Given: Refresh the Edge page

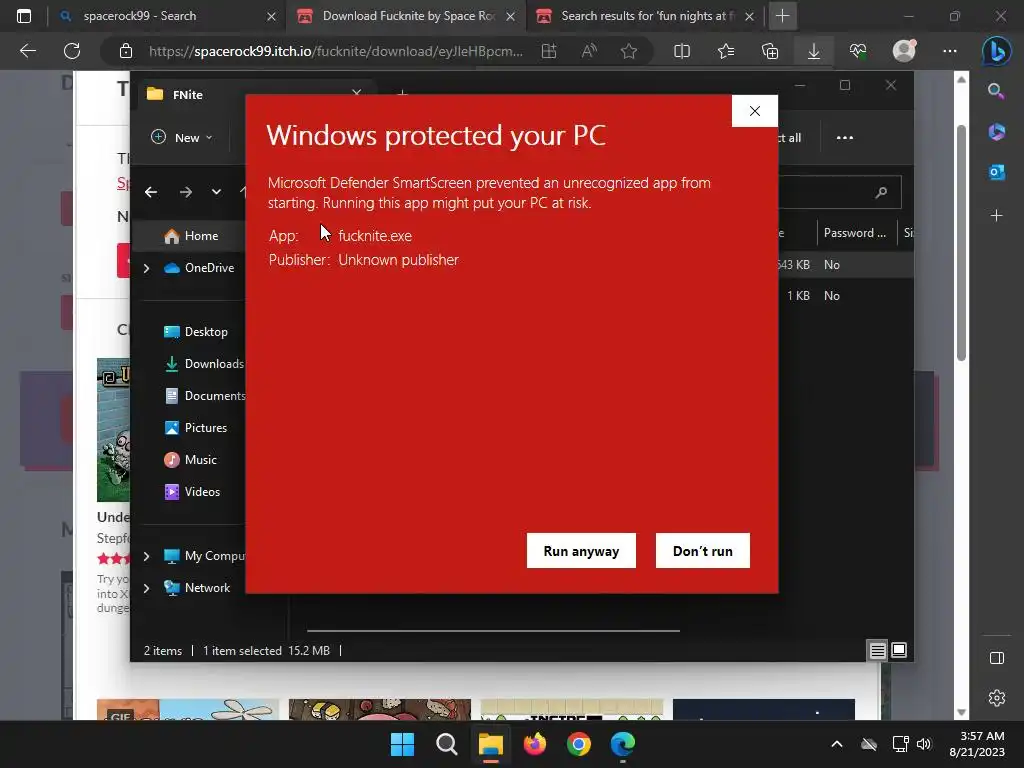Looking at the screenshot, I should 72,51.
